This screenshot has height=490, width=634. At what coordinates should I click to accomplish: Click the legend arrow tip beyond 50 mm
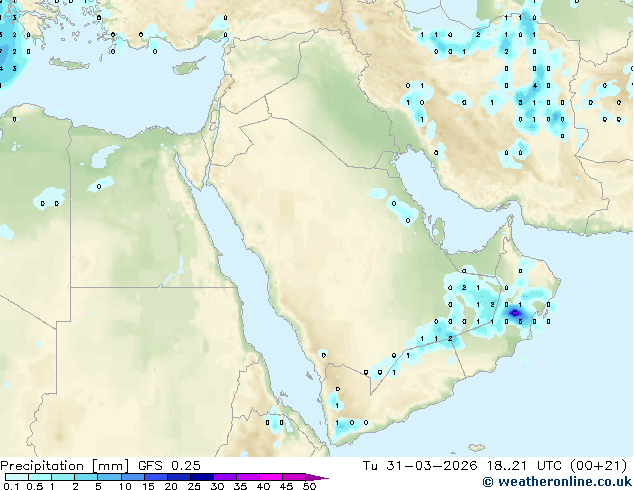317,477
